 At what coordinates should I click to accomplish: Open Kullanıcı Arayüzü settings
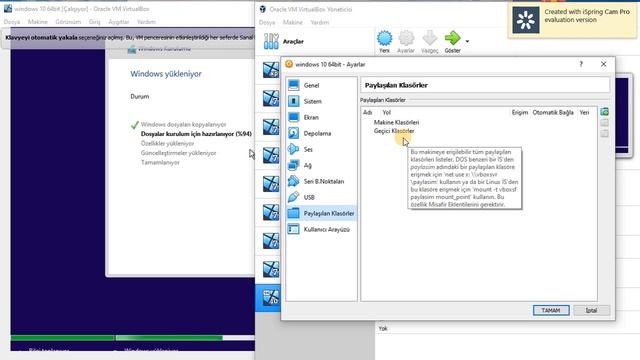pyautogui.click(x=321, y=229)
